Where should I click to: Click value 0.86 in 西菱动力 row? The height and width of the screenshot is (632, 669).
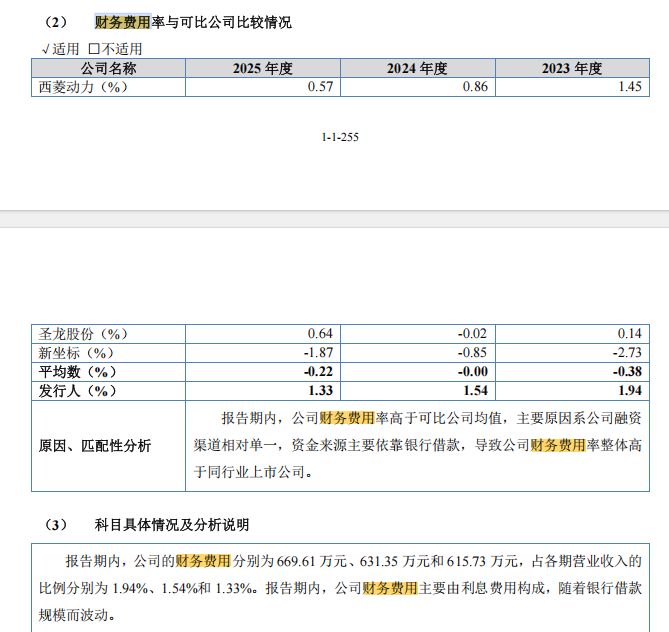(475, 87)
